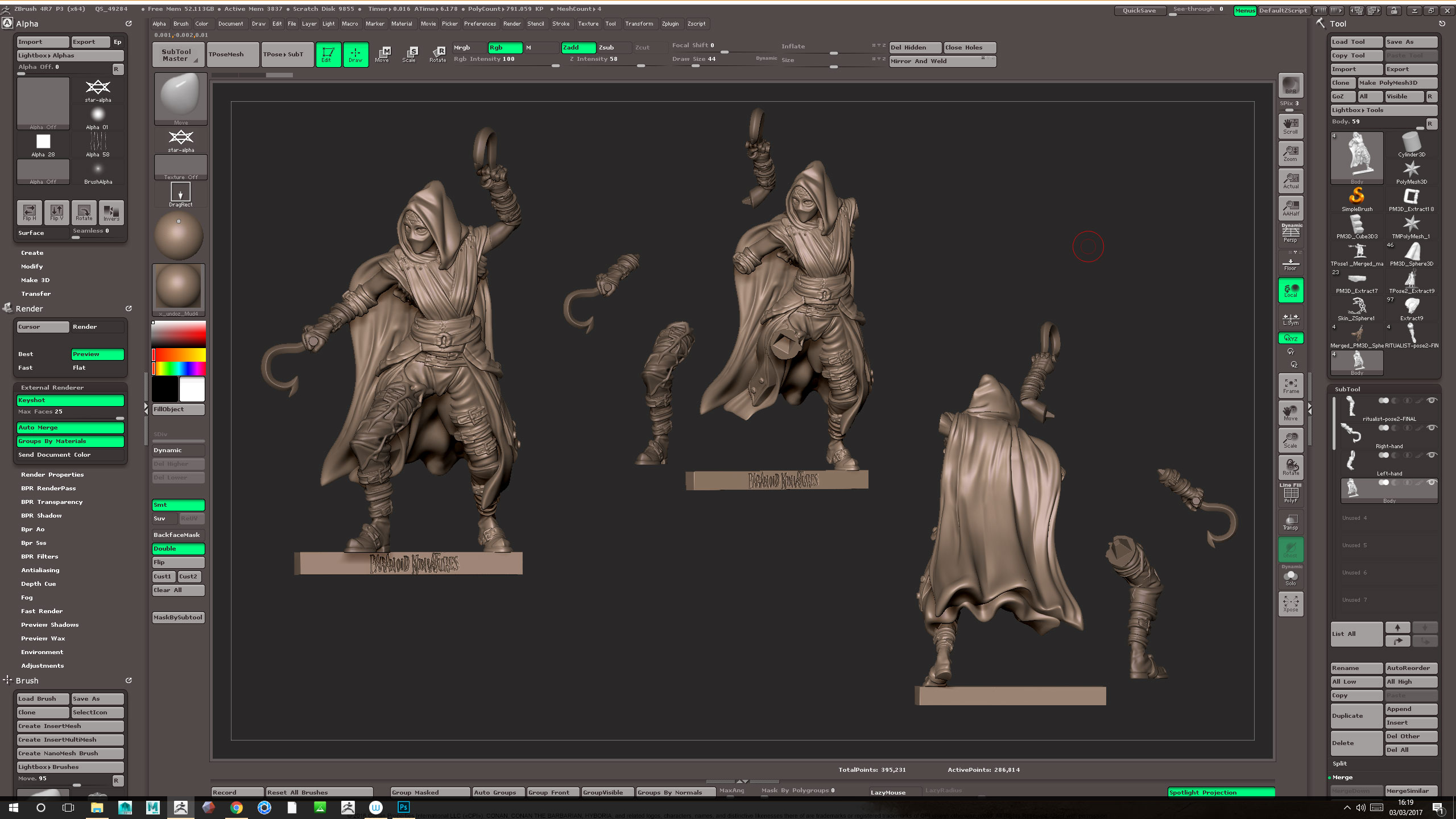The height and width of the screenshot is (819, 1456).
Task: Click the L.Sym icon
Action: click(x=1290, y=318)
